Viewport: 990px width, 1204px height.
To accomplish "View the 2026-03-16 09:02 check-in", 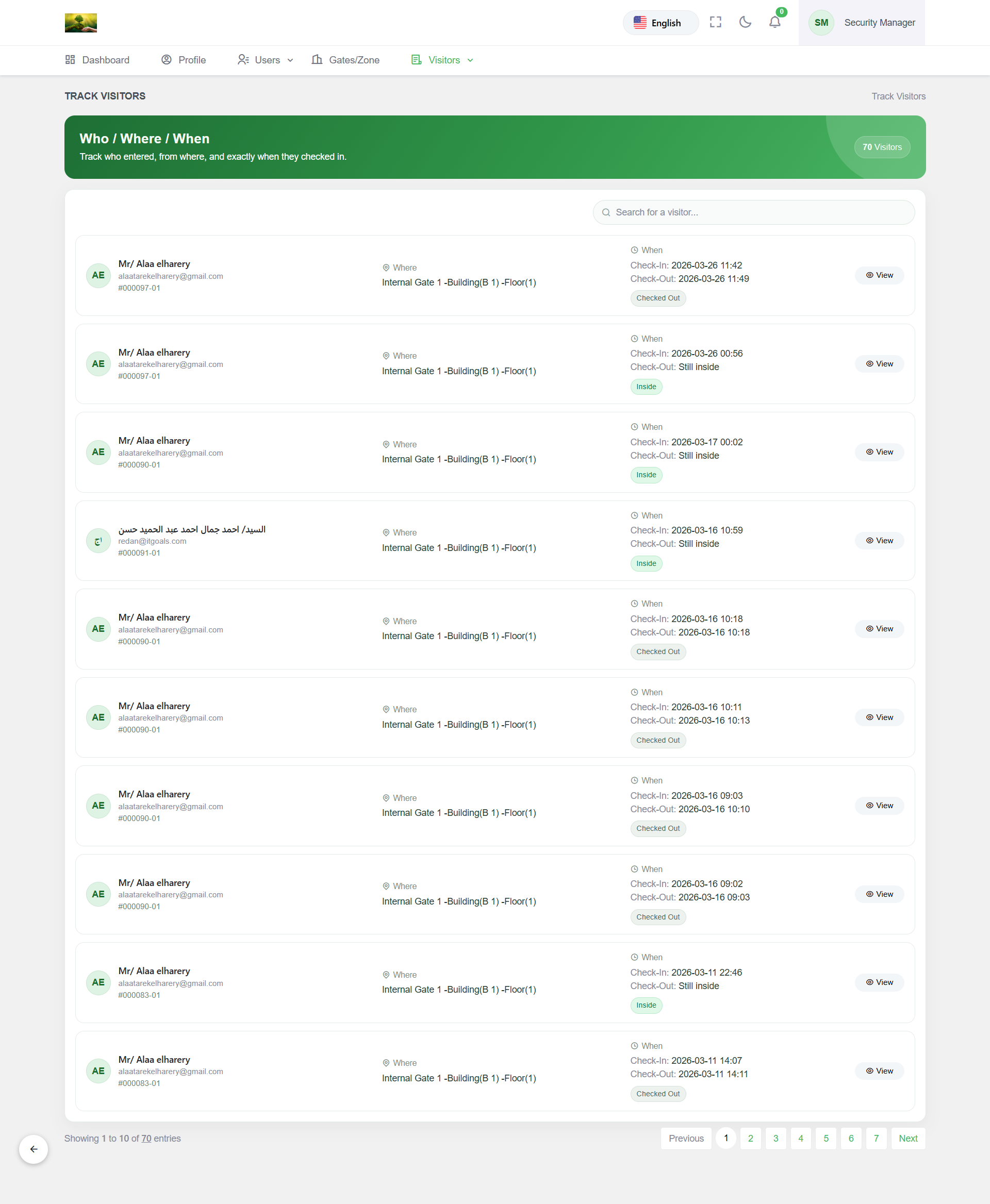I will (x=879, y=894).
